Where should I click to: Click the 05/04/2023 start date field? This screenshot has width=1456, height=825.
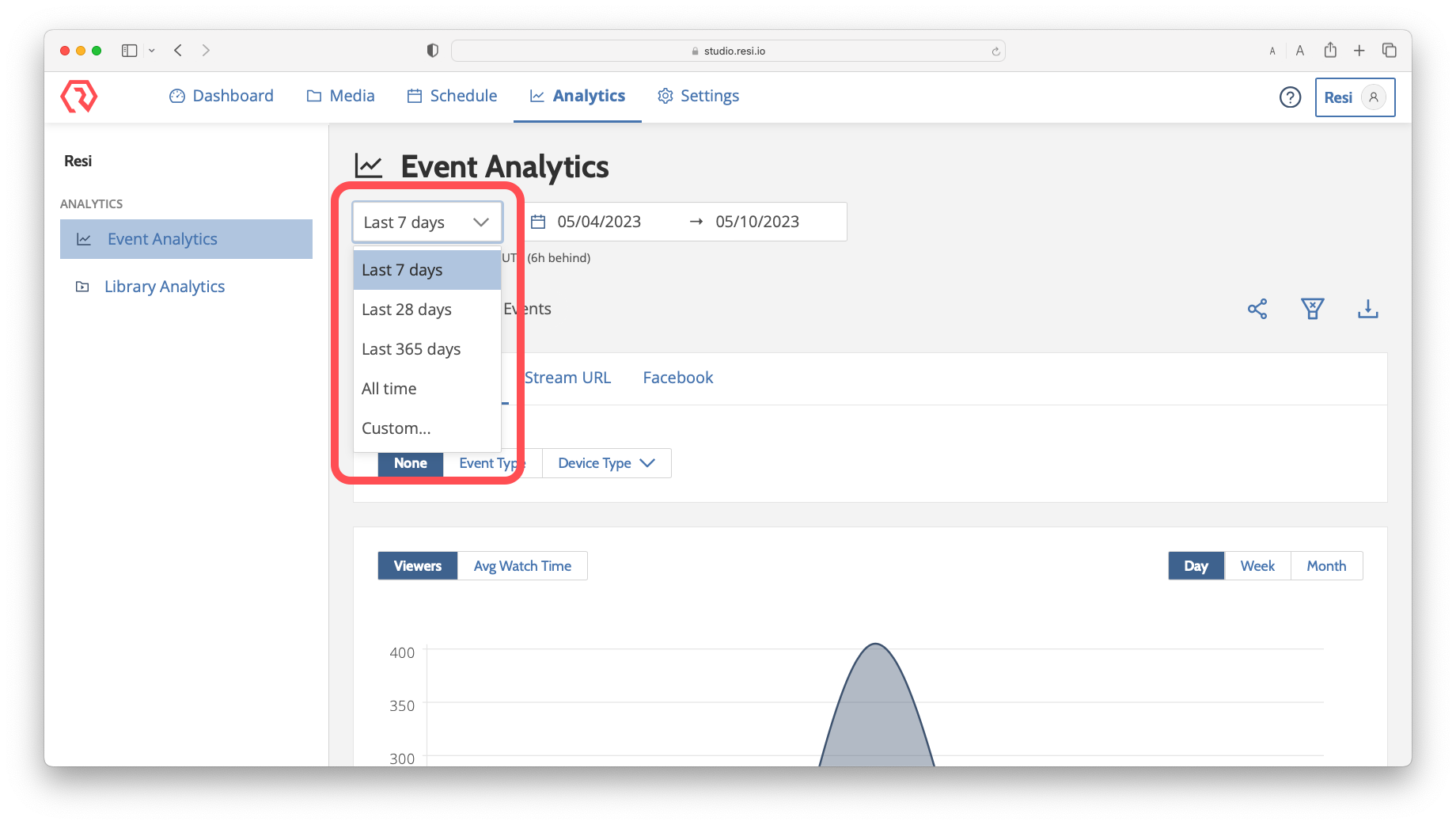pos(599,222)
